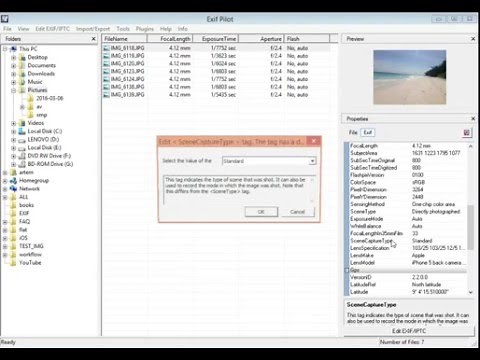Expand the Local Disk (C:) node

coord(14,131)
